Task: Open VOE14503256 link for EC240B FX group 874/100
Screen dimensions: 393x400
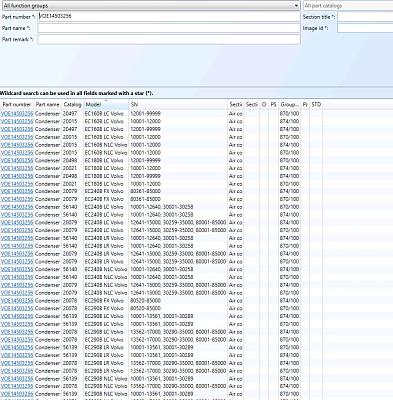Action: click(x=17, y=191)
